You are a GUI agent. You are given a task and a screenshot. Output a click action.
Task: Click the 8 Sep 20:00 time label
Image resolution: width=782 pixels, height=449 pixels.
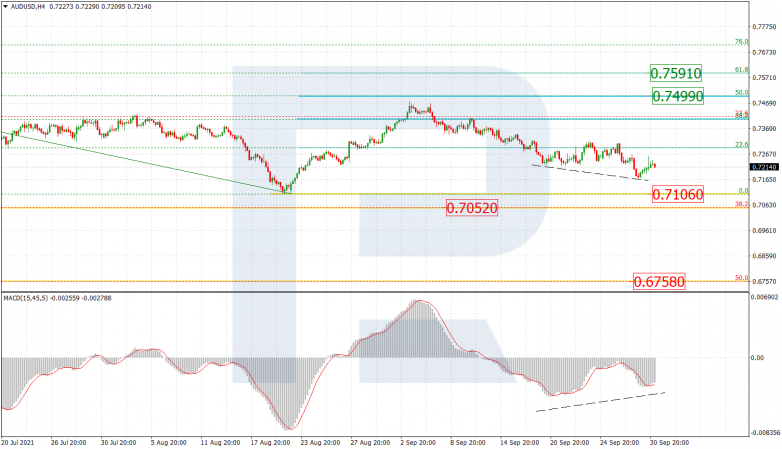[468, 443]
